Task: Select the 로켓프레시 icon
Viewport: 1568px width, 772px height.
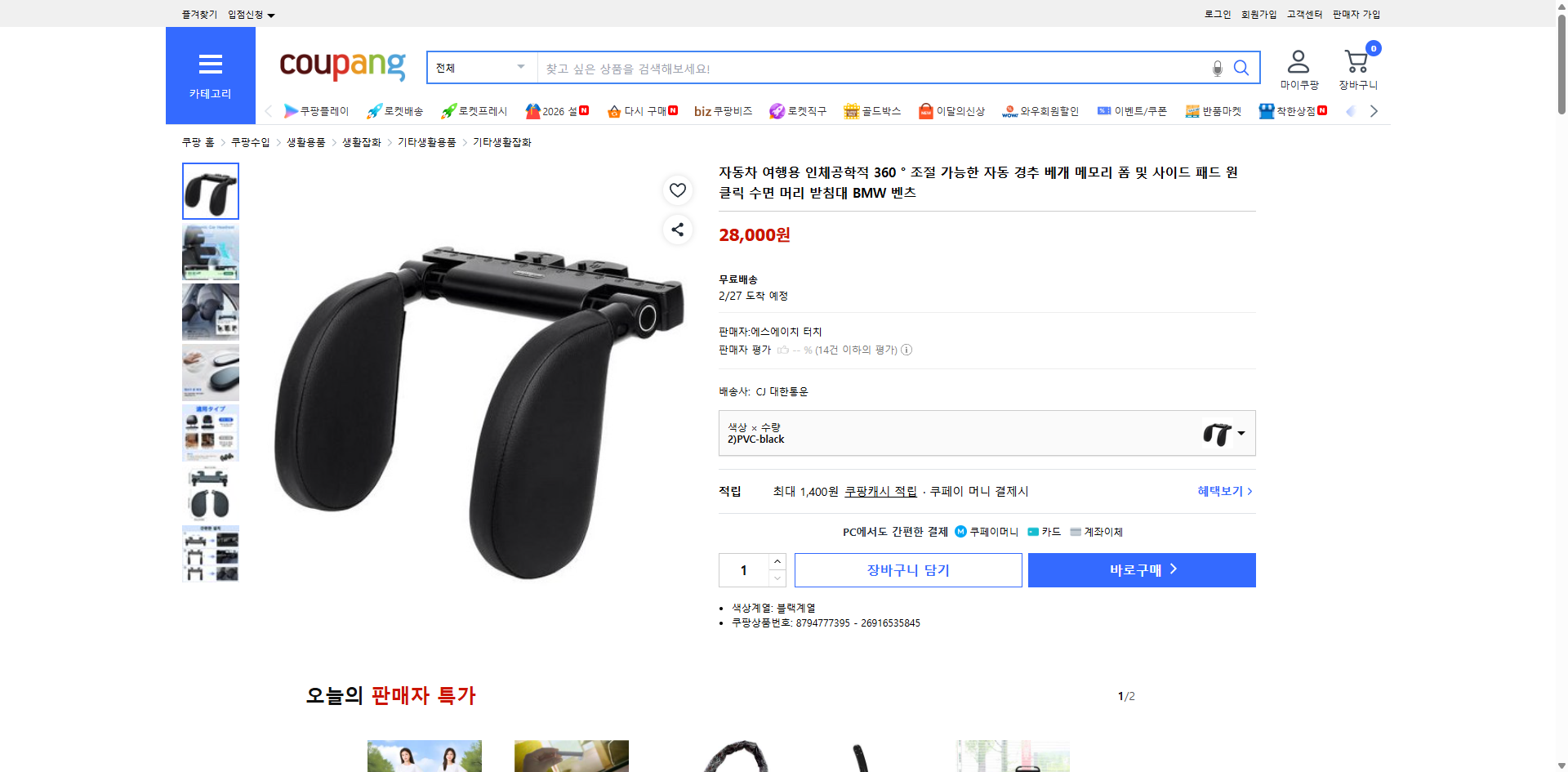Action: pos(448,111)
